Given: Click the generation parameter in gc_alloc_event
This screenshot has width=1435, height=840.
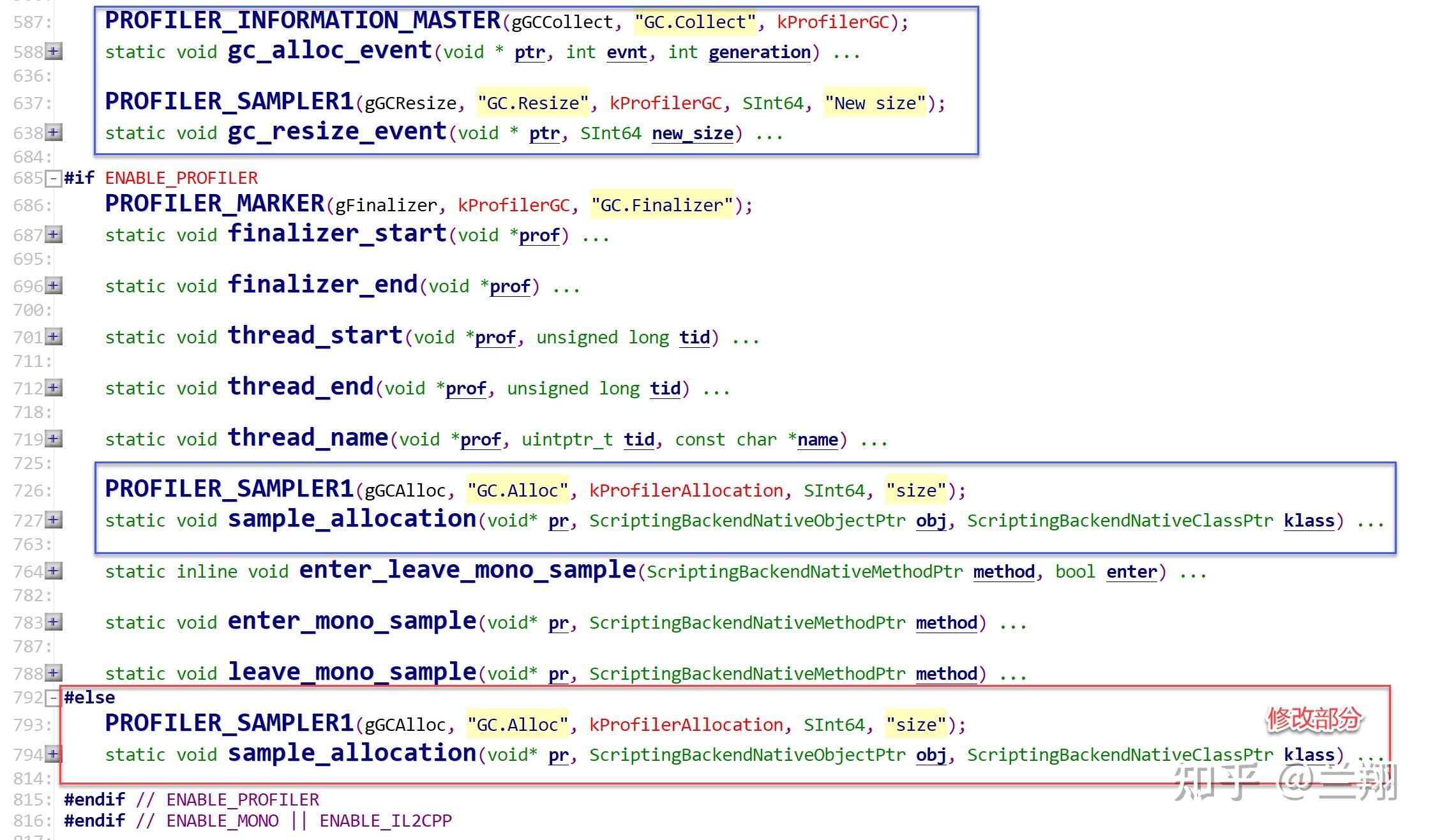Looking at the screenshot, I should 760,52.
